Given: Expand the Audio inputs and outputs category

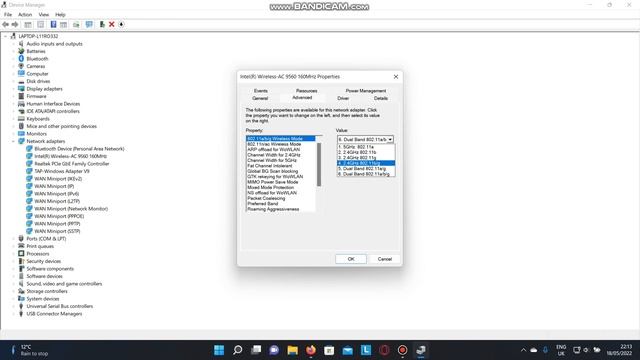Looking at the screenshot, I should [x=13, y=44].
